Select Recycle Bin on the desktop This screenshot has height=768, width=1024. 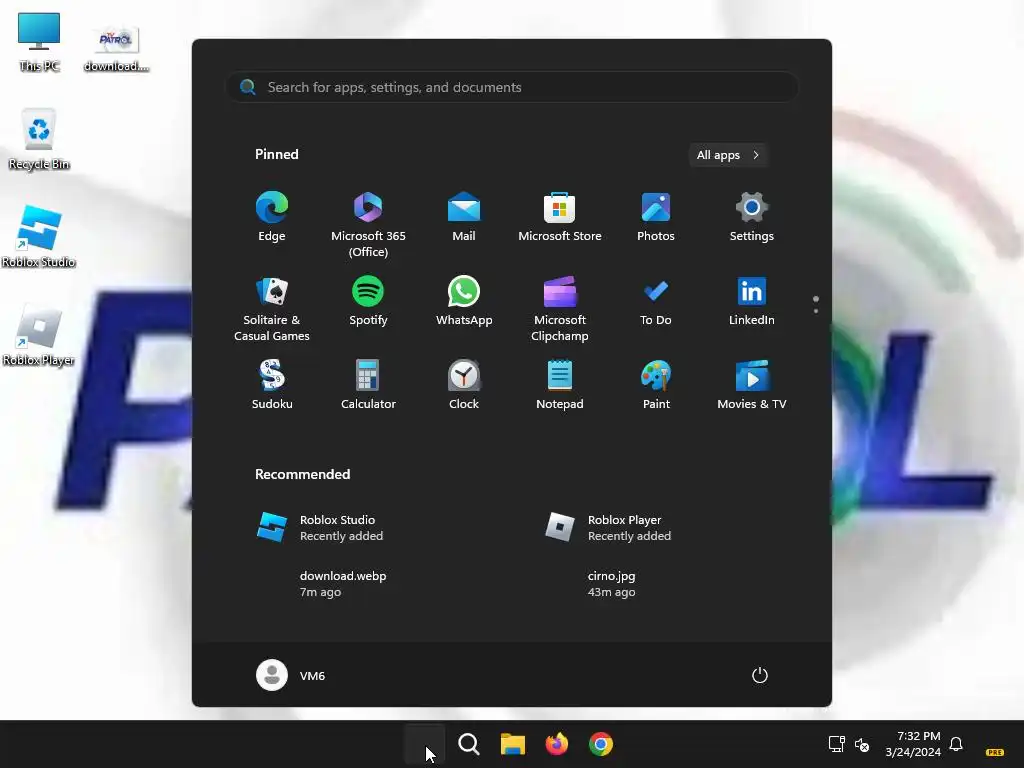click(39, 140)
